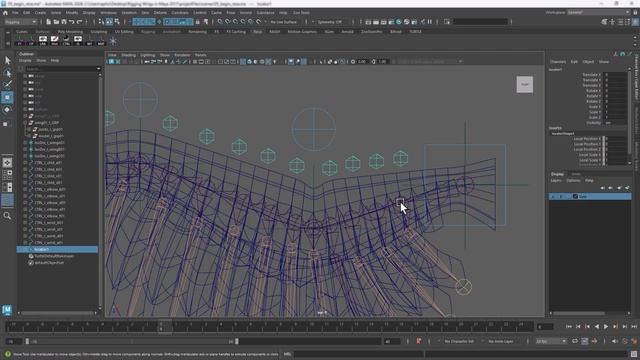Open the No Character Set dropdown
Screen dimensions: 640x360
click(x=458, y=341)
